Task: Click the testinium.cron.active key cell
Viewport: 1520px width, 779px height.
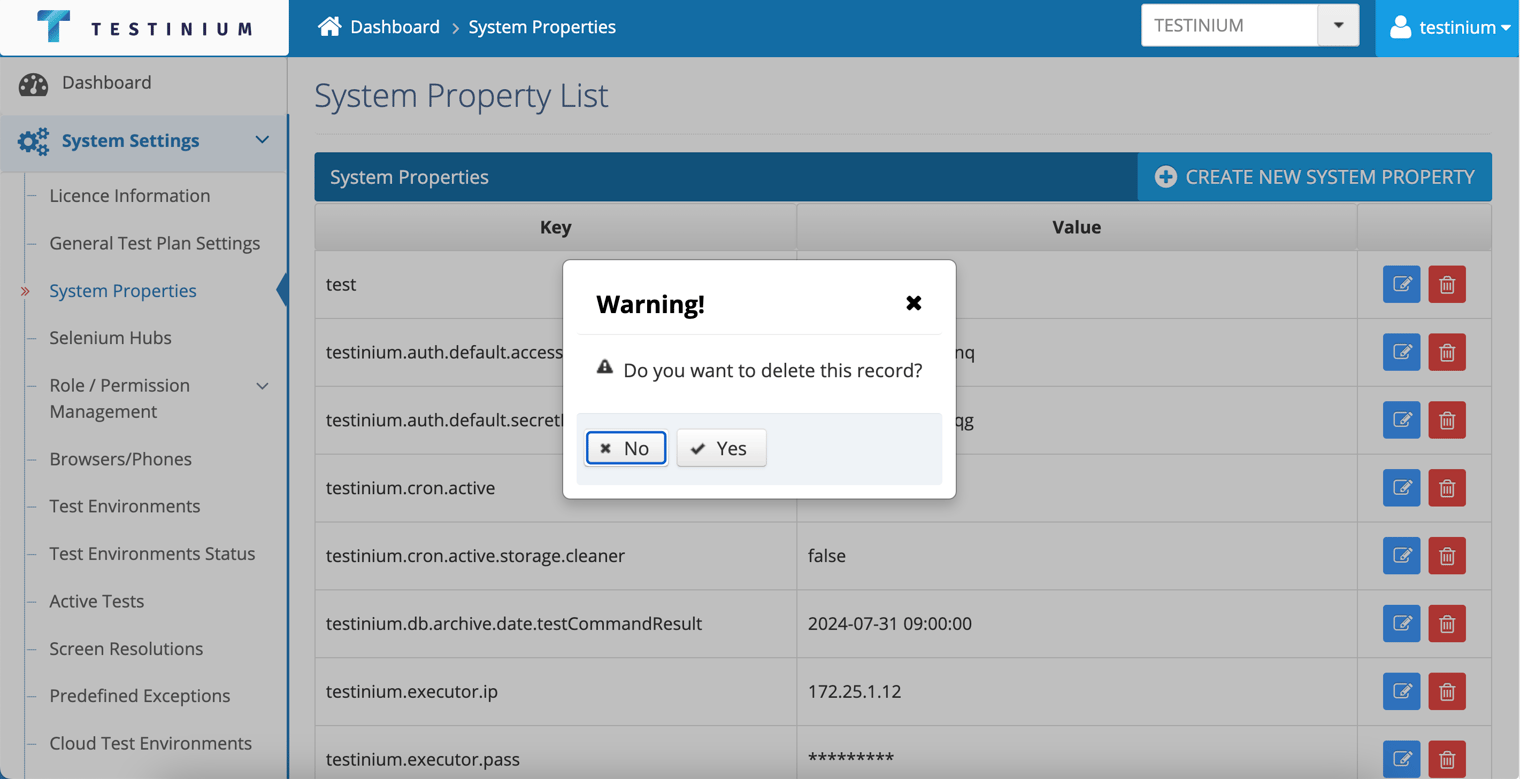Action: [555, 488]
